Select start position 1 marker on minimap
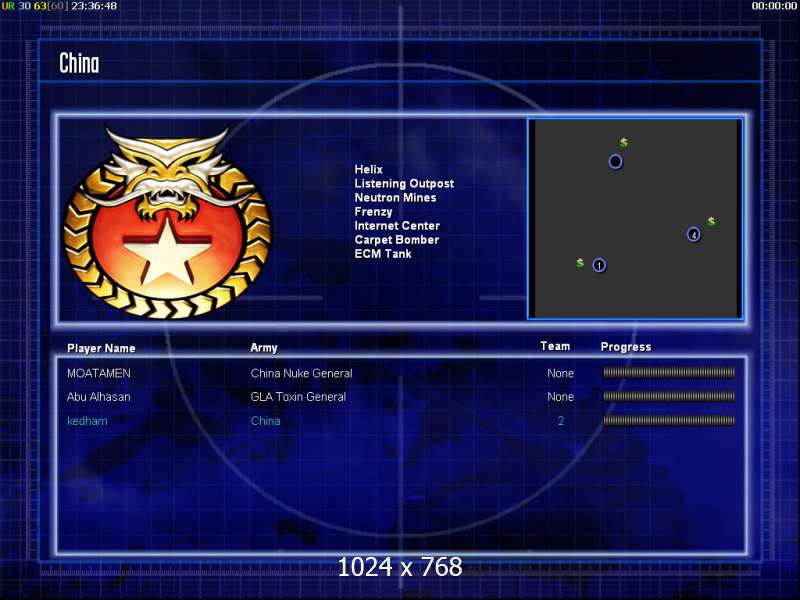Screen dimensions: 800x600 pos(599,265)
